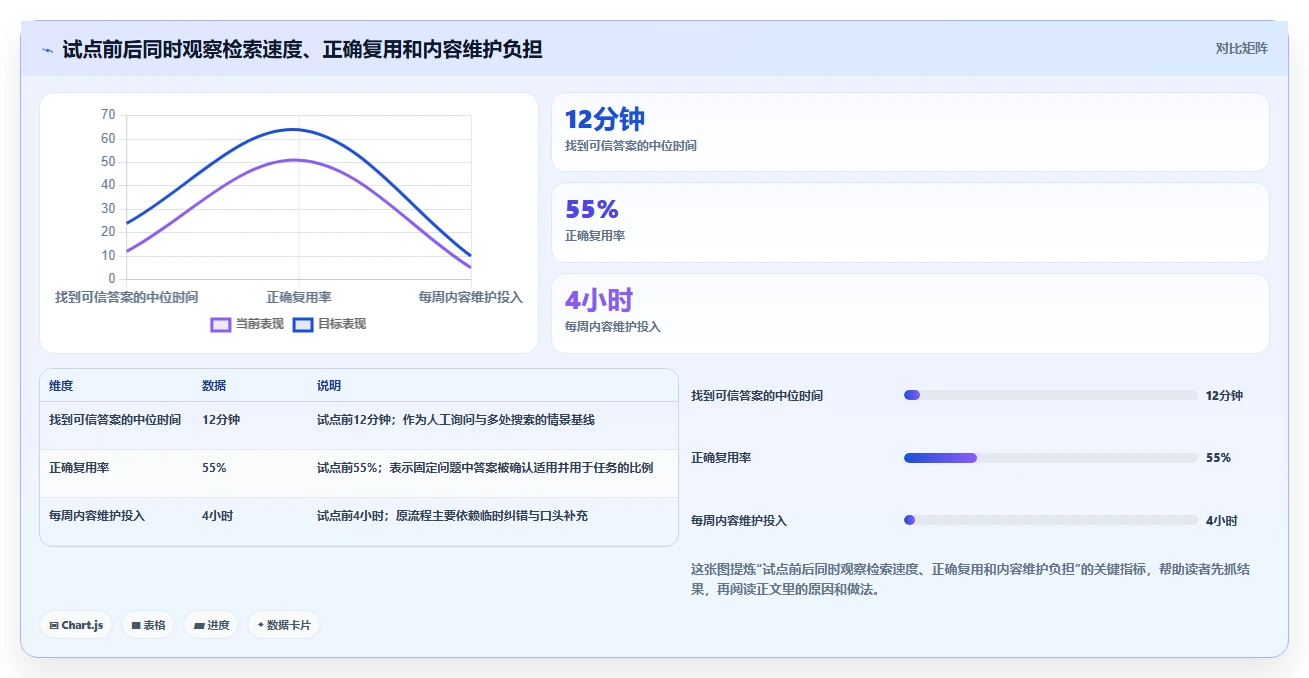Screen dimensions: 1309x678
Task: Click the 55% value in the table
Action: (x=214, y=468)
